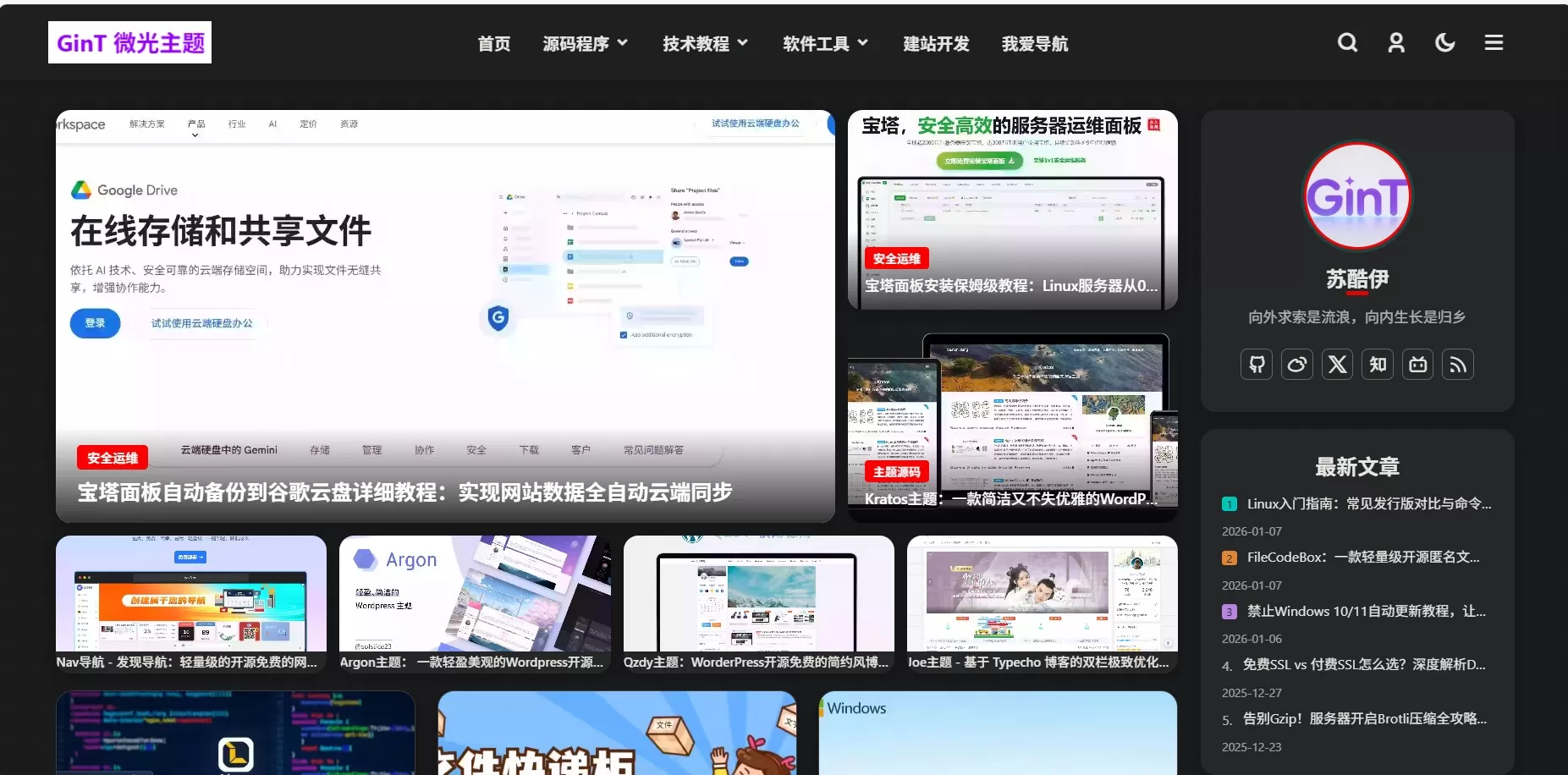Open article 禁止Windows 10/11自动更新教程
The image size is (1568, 775).
[x=1366, y=611]
